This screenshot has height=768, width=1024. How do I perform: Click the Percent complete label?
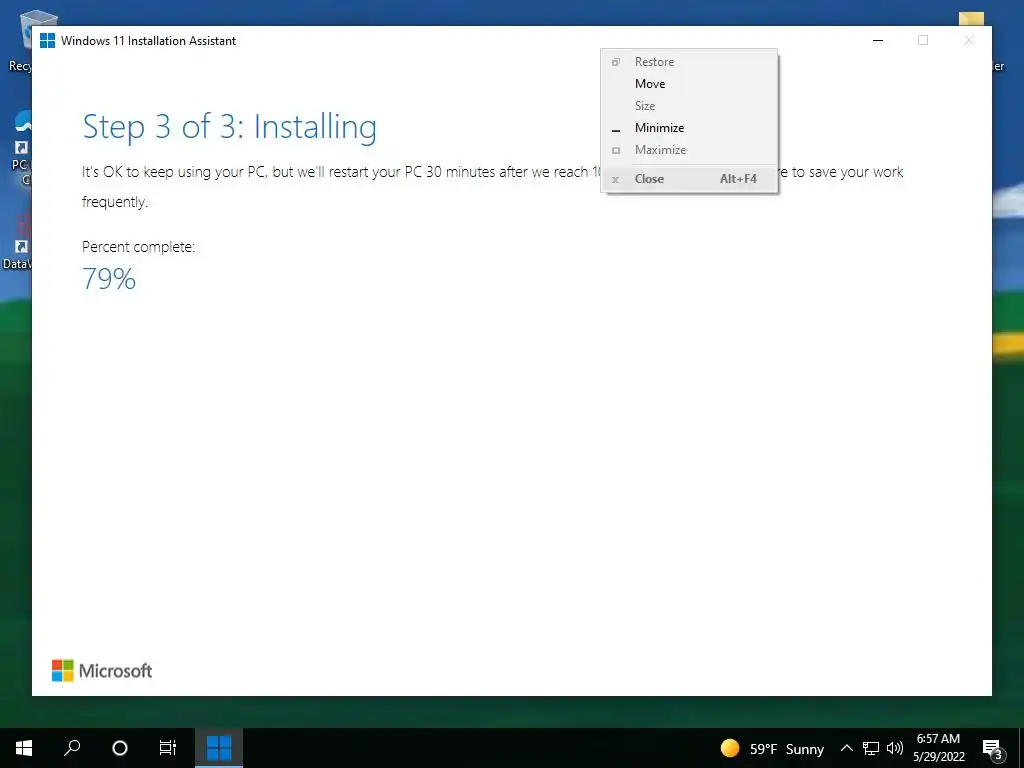click(138, 247)
